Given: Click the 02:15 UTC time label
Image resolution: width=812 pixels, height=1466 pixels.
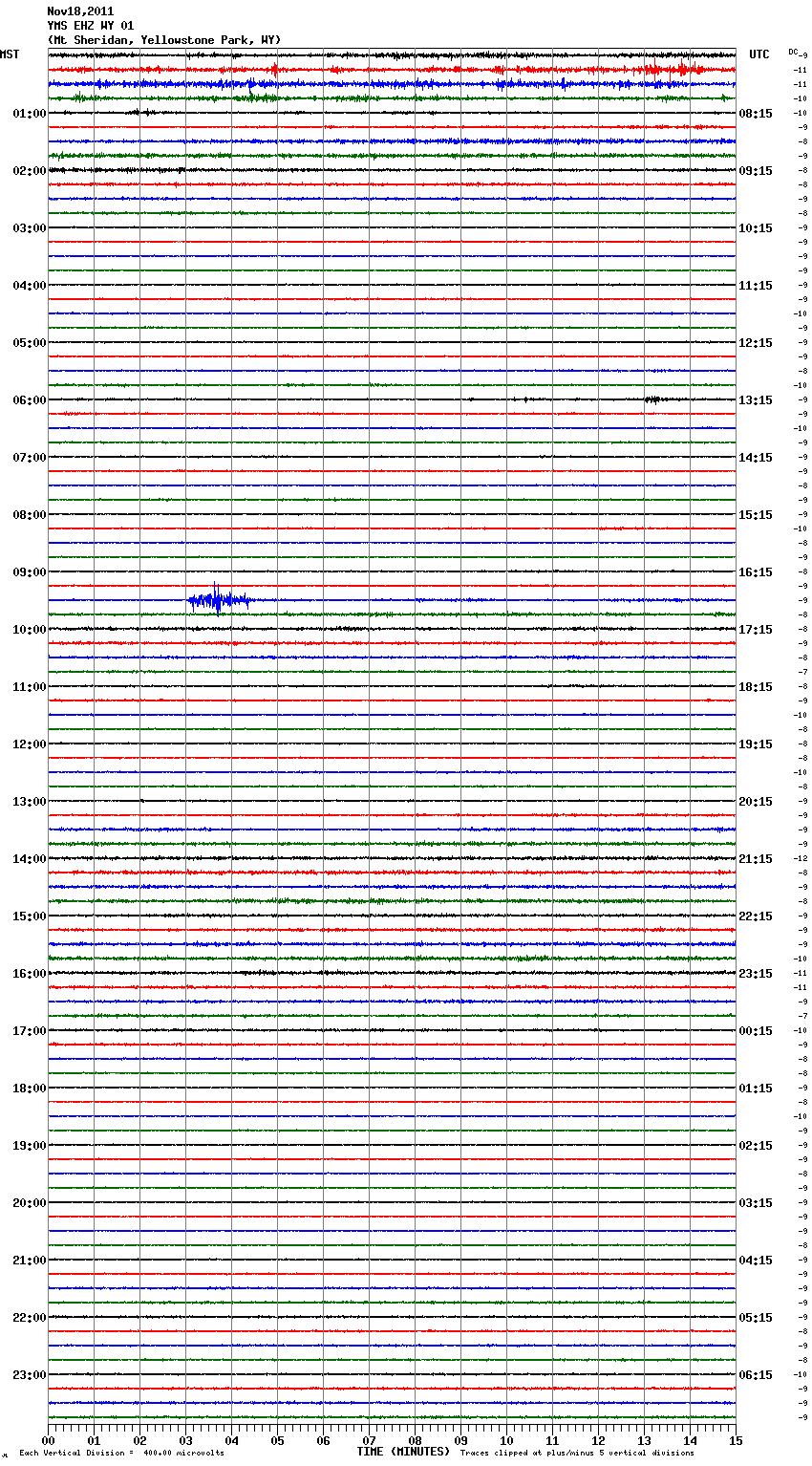Looking at the screenshot, I should [x=756, y=1146].
